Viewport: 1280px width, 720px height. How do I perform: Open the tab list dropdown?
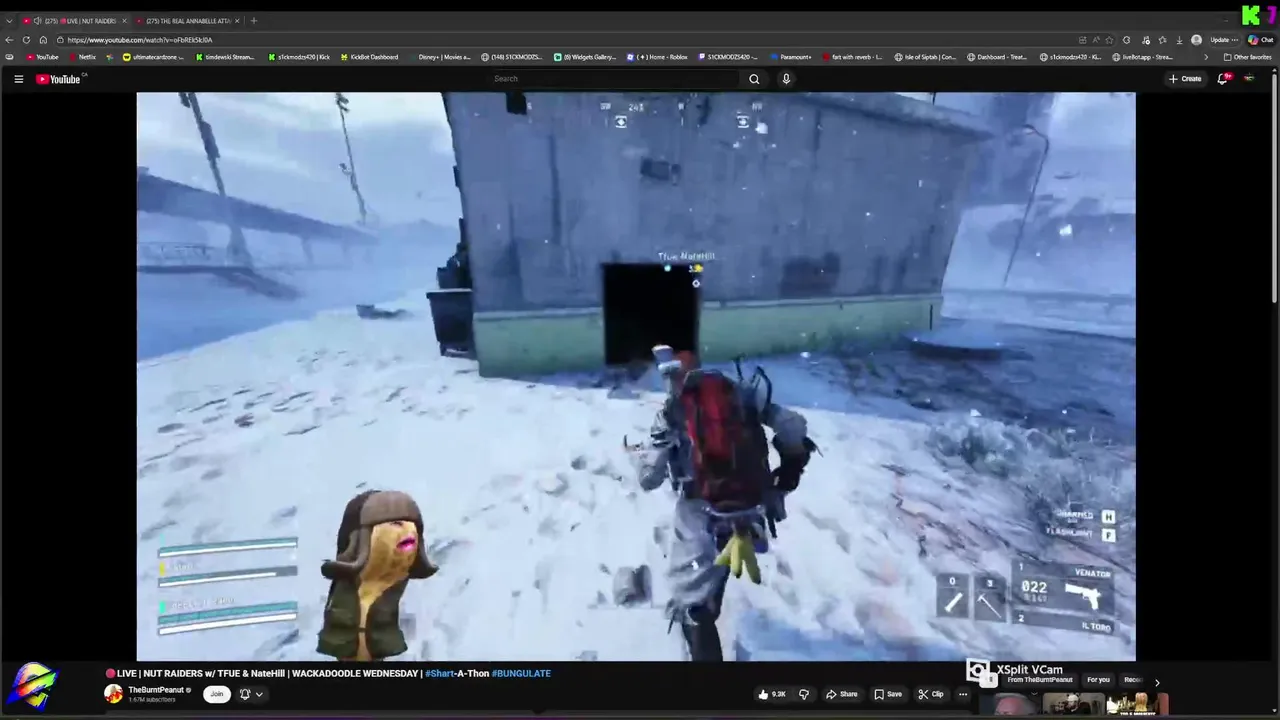coord(9,21)
